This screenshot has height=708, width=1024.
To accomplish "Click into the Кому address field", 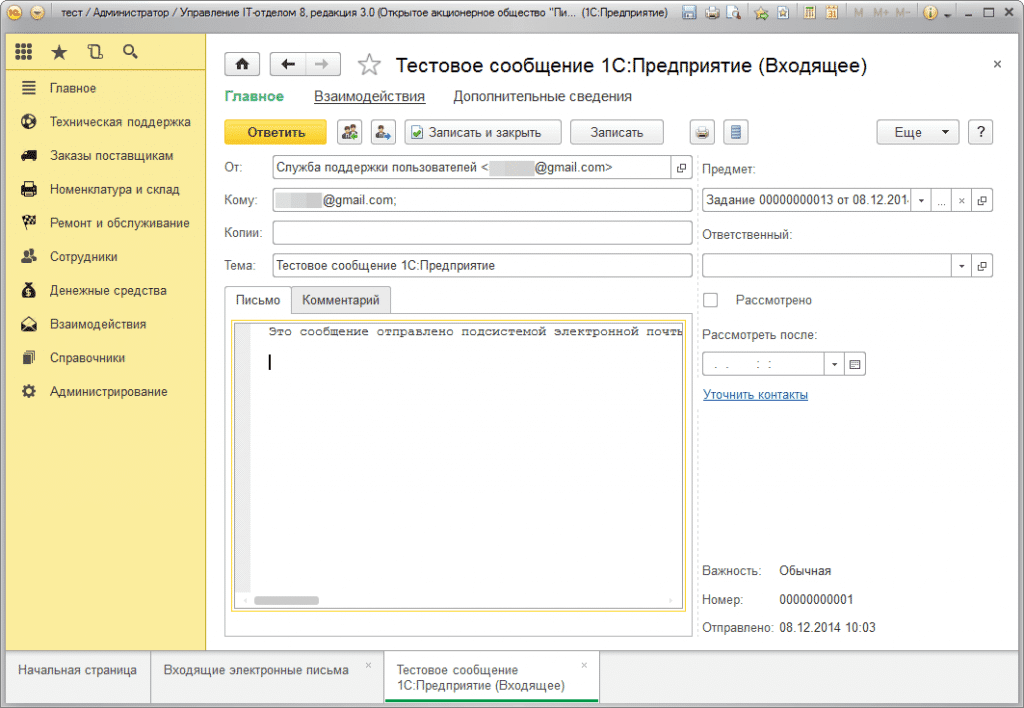I will [x=483, y=200].
